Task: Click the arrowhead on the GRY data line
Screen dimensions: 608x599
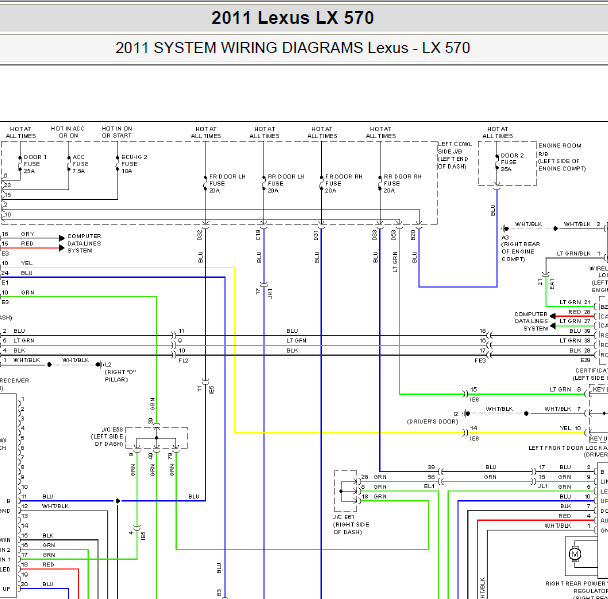Action: point(62,238)
